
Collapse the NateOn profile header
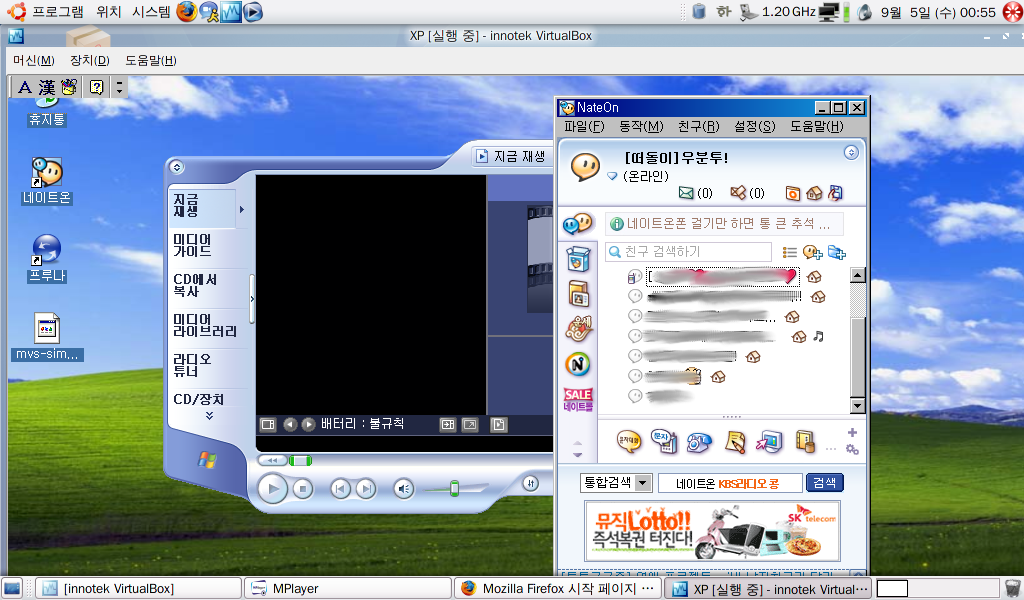point(851,153)
